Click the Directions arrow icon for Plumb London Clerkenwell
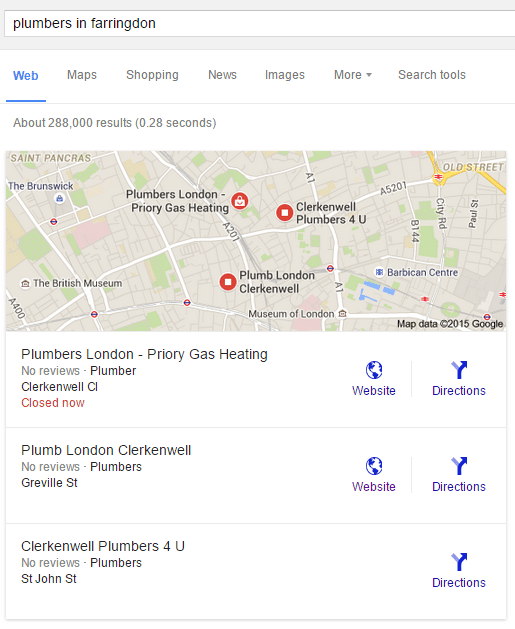 [459, 466]
